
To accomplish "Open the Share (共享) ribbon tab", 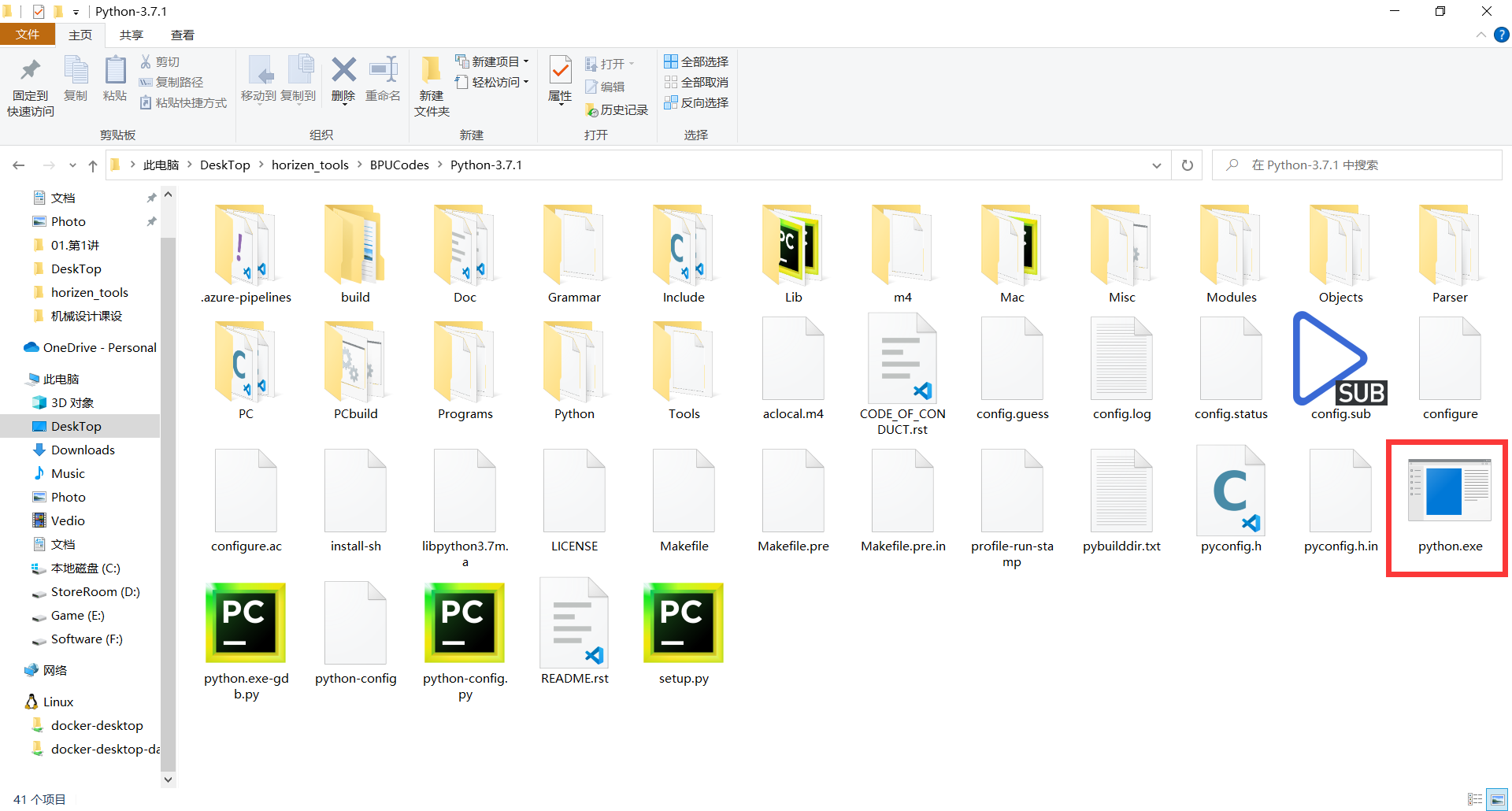I will (x=132, y=35).
